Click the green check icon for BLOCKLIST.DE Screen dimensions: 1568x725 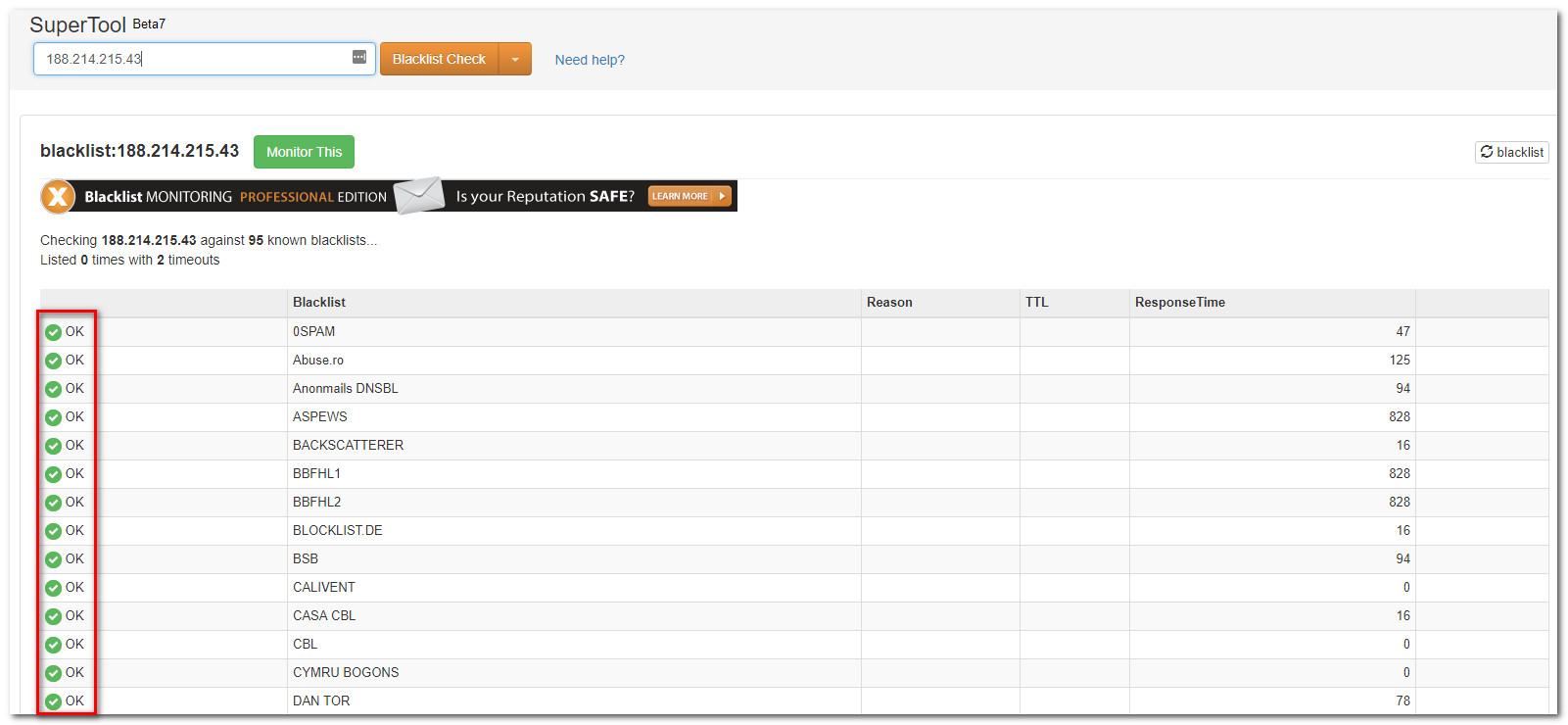pos(53,531)
